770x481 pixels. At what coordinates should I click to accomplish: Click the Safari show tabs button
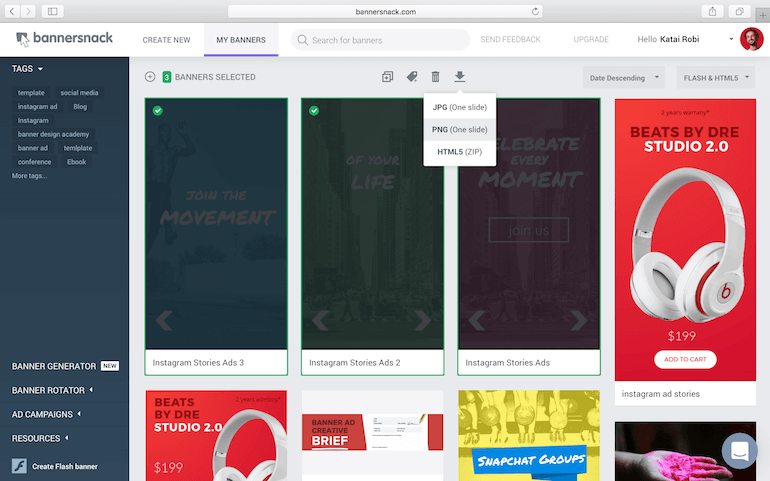click(x=739, y=11)
